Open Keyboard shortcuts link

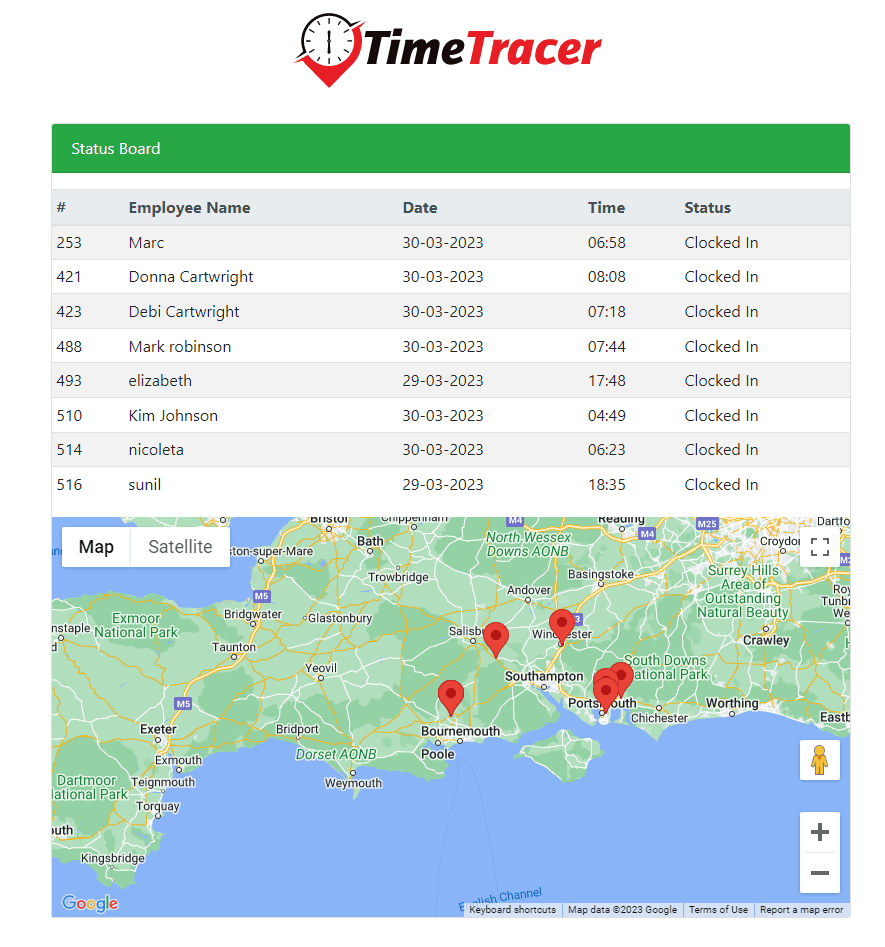(x=512, y=910)
